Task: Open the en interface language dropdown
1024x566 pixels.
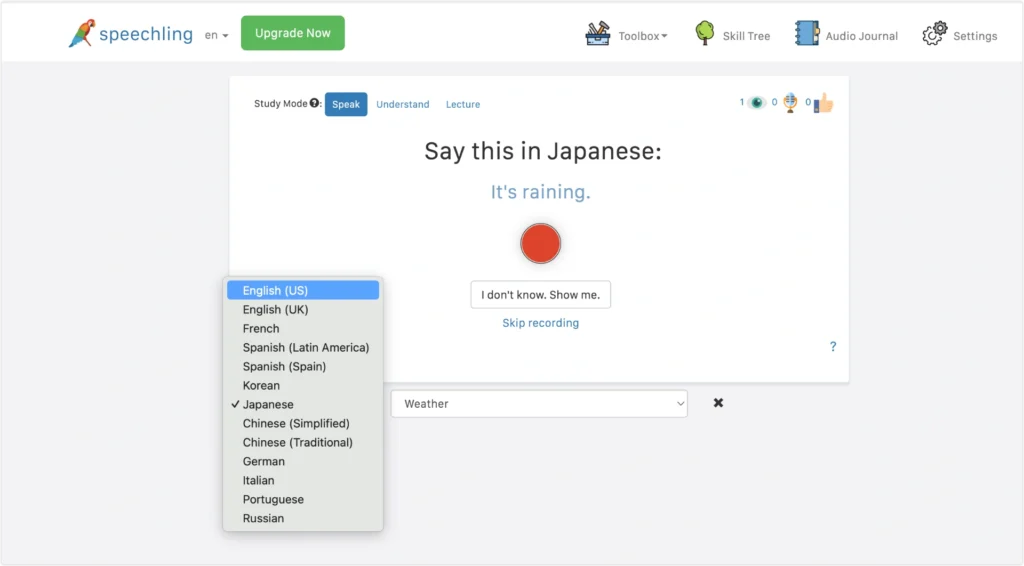Action: tap(216, 35)
